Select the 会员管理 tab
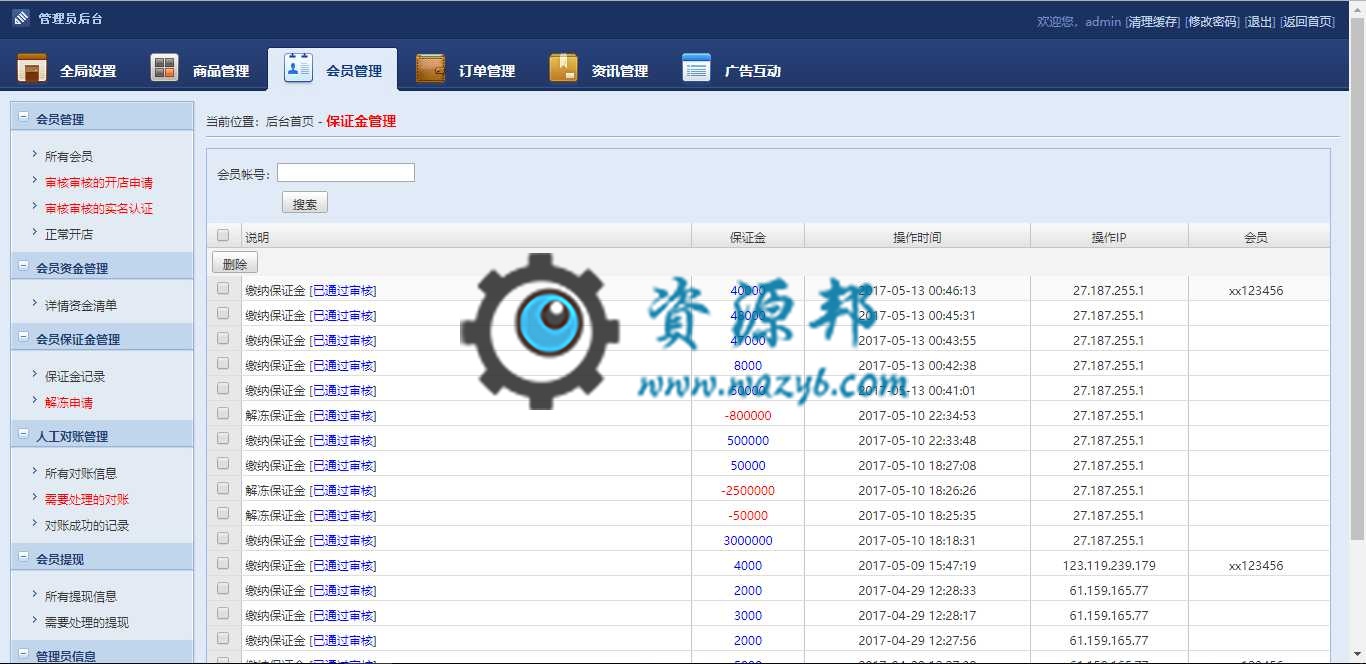 coord(333,70)
